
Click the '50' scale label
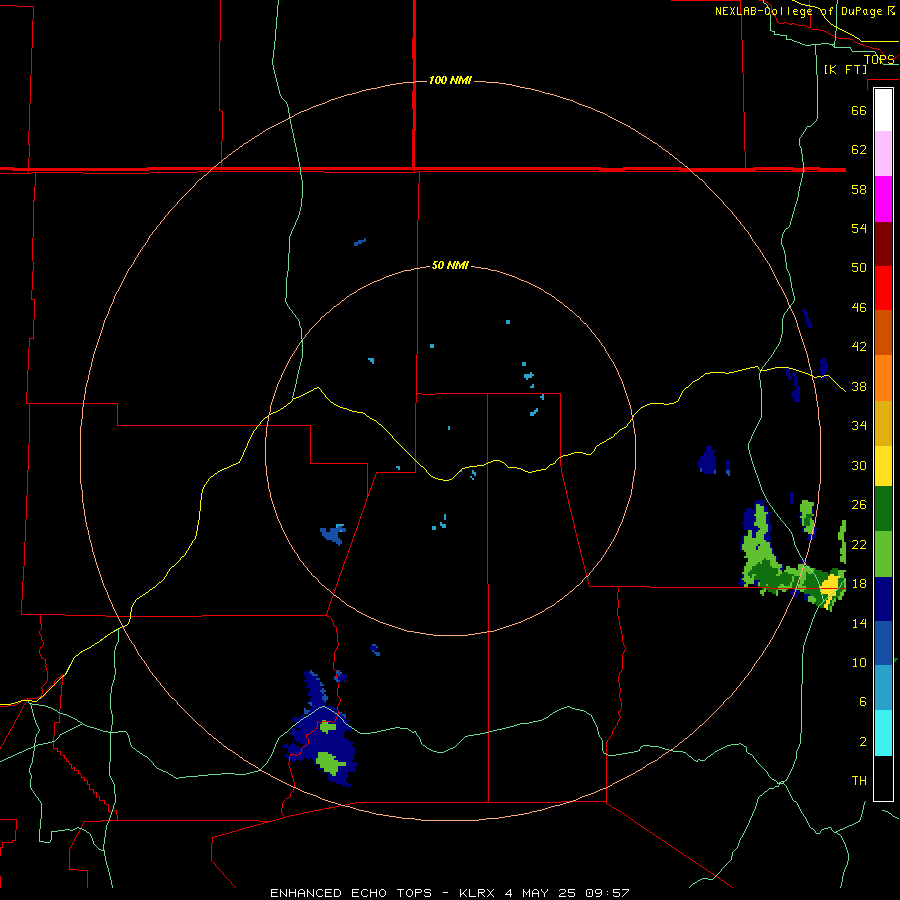point(859,267)
